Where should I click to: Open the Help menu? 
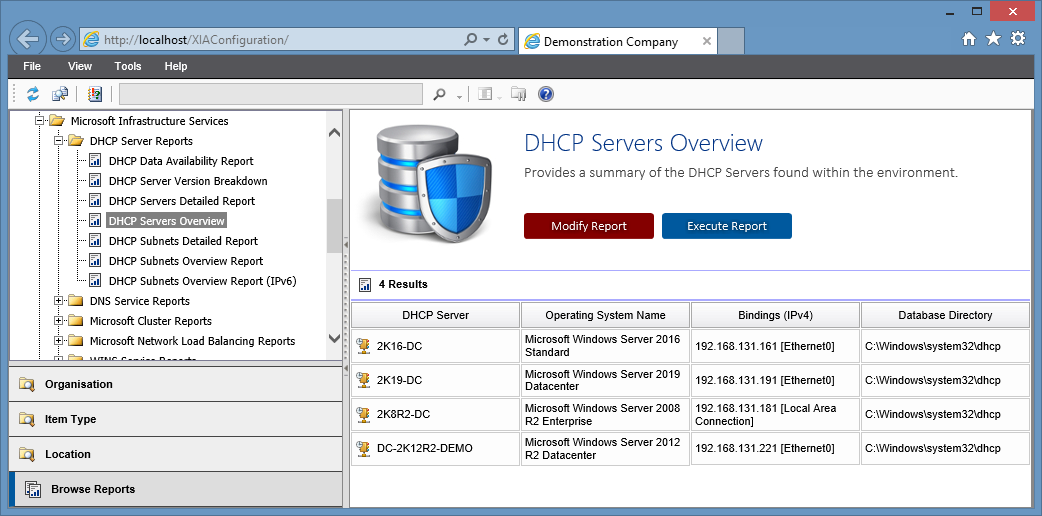(176, 66)
